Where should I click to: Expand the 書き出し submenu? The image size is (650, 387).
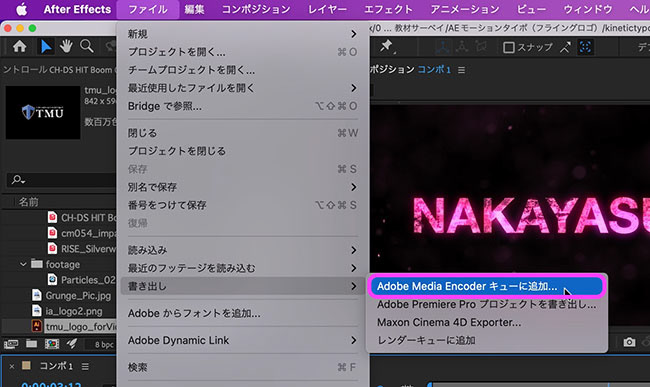pos(243,286)
